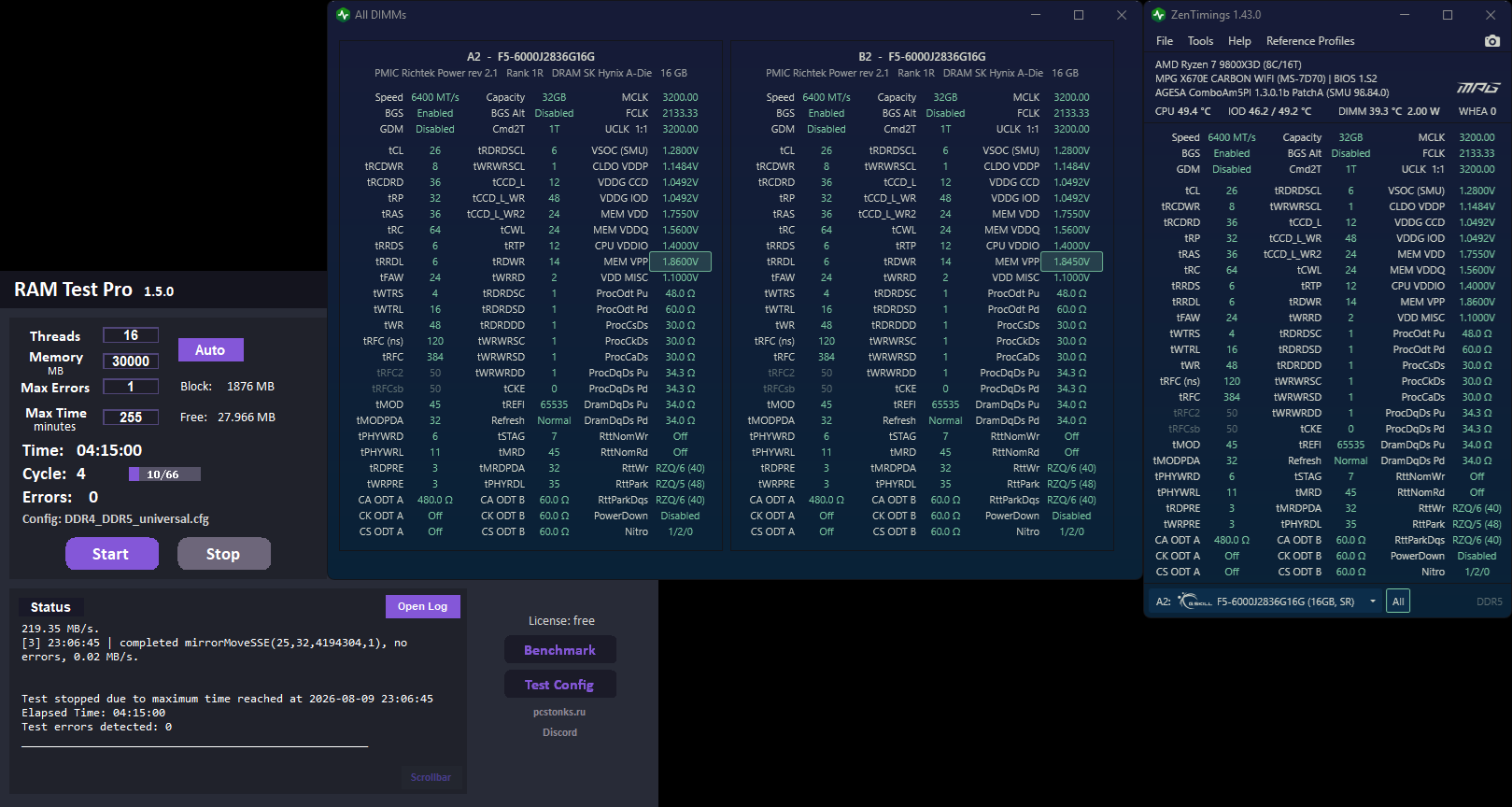The height and width of the screenshot is (807, 1512).
Task: Run the Benchmark in RAM Test Pro
Action: coord(559,650)
